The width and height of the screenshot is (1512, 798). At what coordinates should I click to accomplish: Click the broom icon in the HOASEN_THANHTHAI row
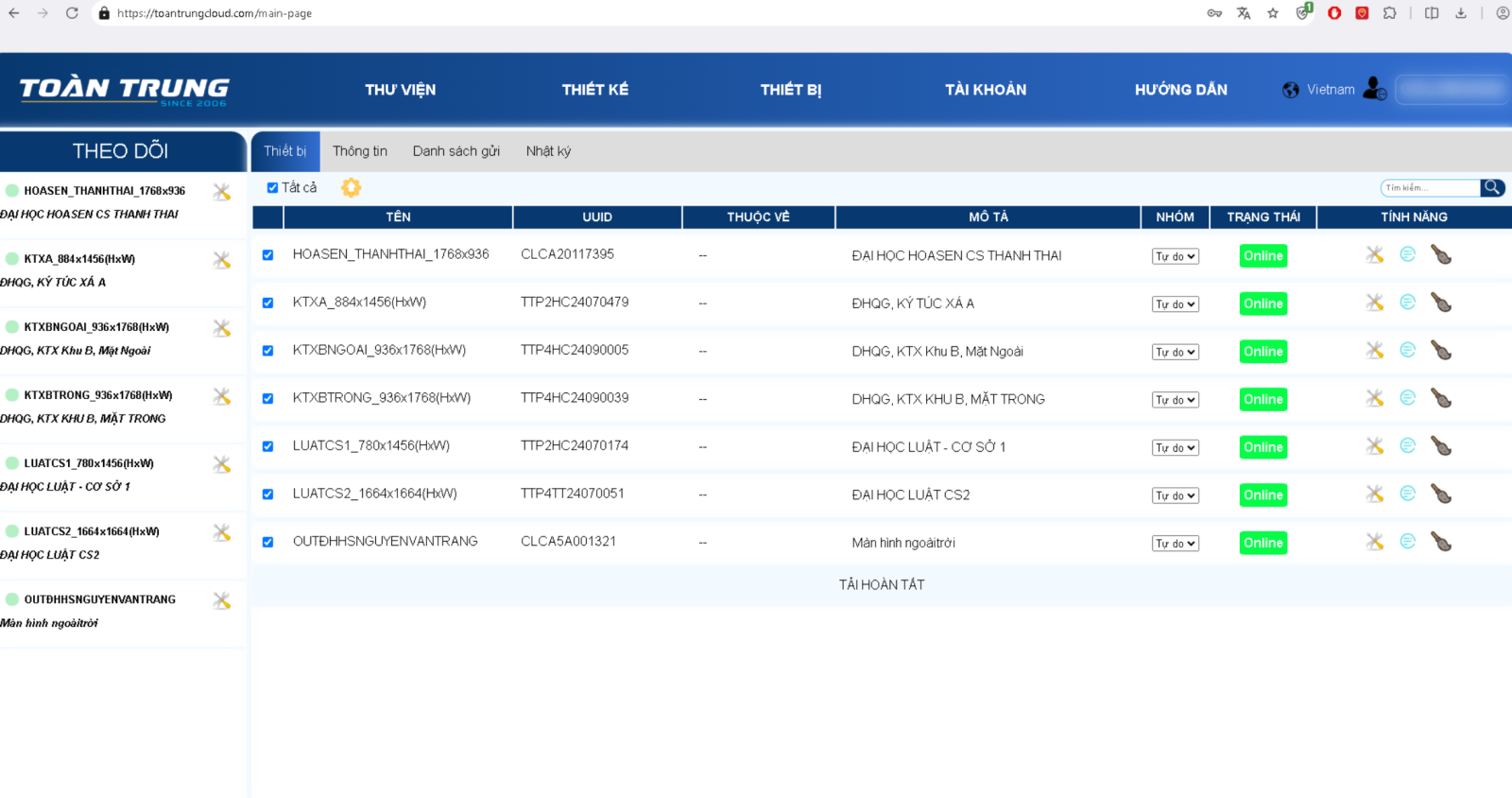1441,255
